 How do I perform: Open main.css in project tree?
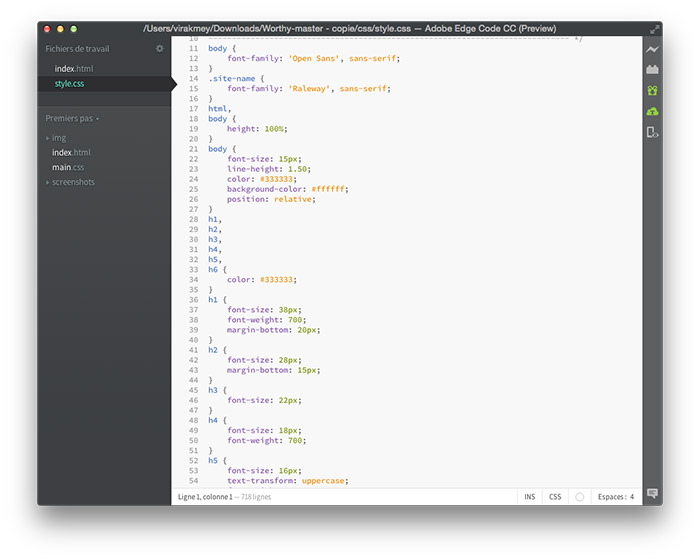point(68,167)
